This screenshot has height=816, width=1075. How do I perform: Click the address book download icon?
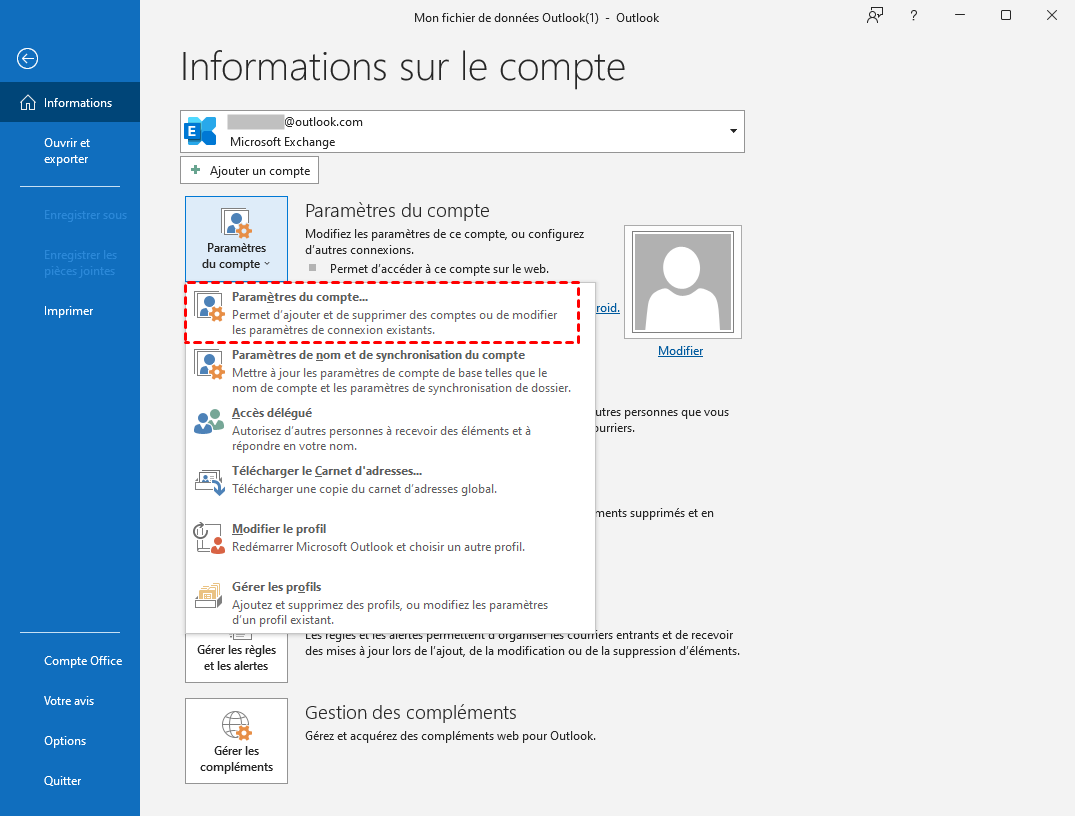(x=209, y=482)
